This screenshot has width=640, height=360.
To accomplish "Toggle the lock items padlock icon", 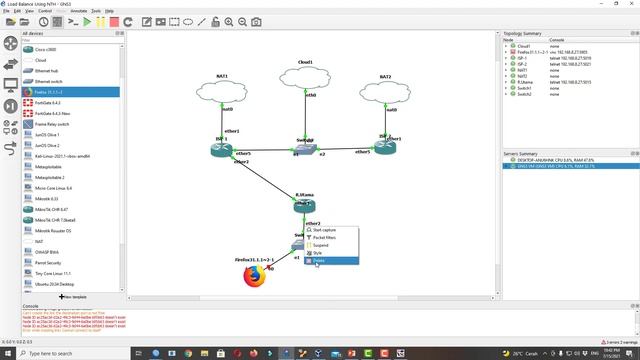I will pyautogui.click(x=216, y=22).
